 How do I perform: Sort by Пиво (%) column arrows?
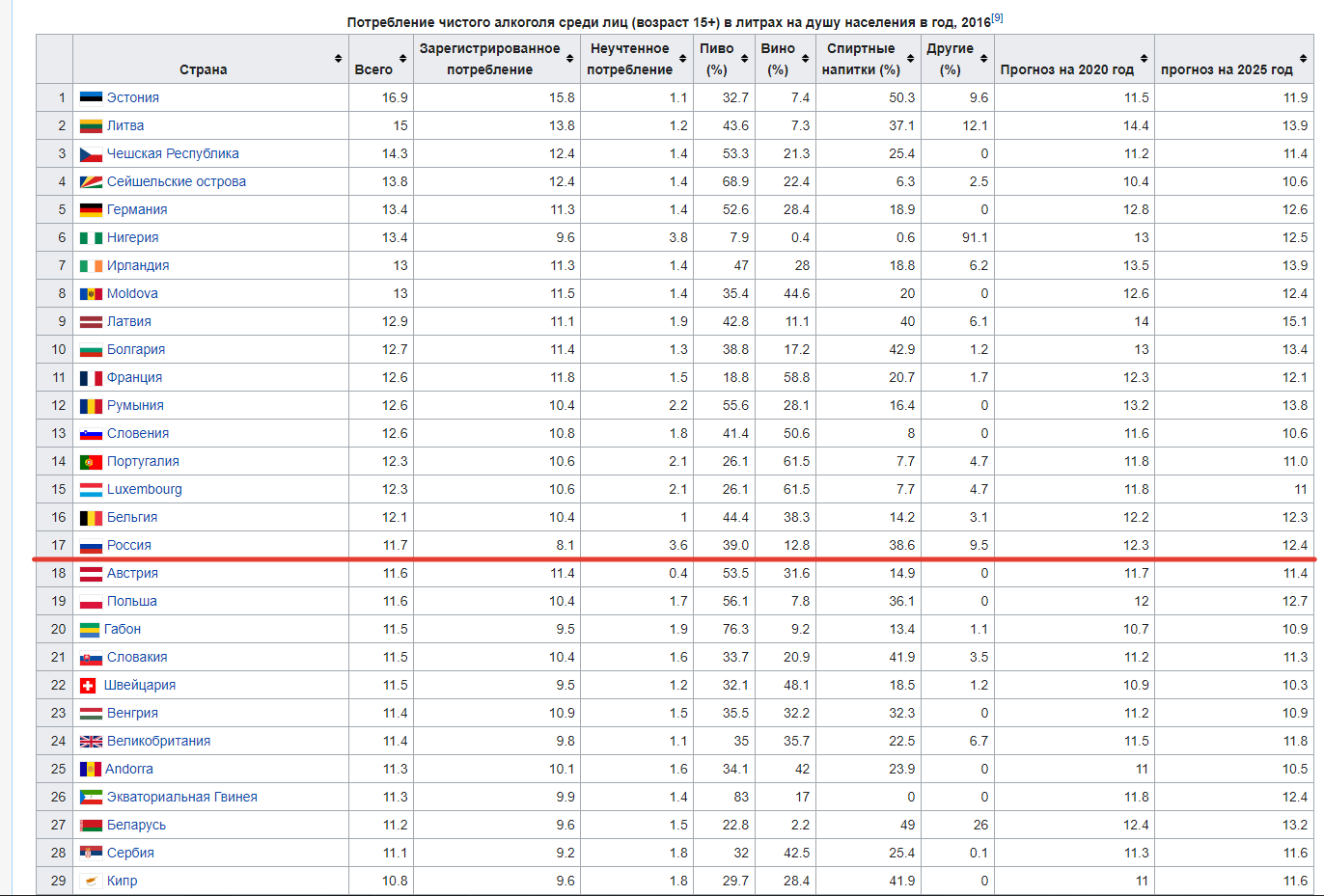pos(744,59)
